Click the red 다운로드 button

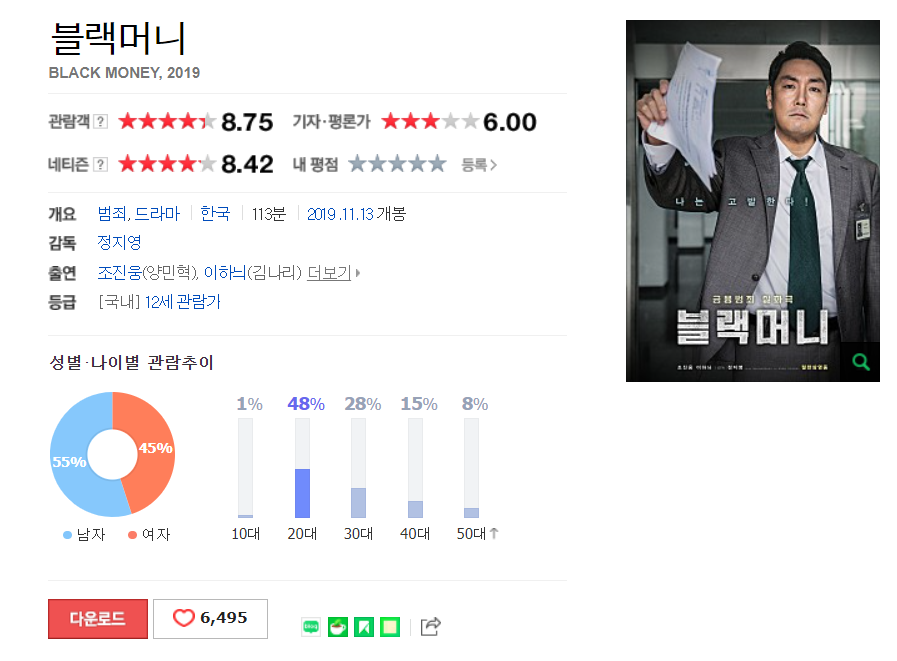click(98, 619)
